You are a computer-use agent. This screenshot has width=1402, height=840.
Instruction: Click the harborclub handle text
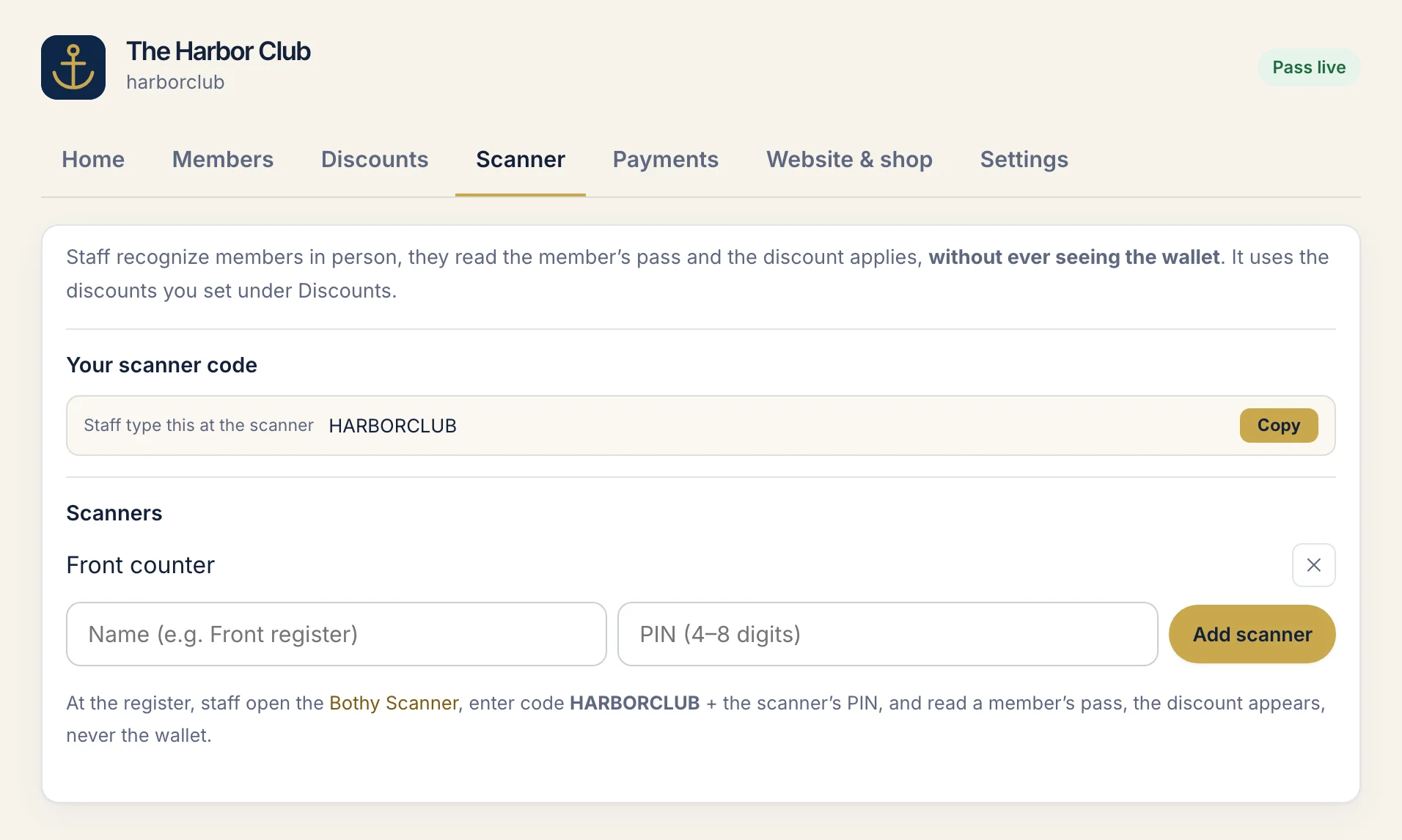pyautogui.click(x=175, y=82)
